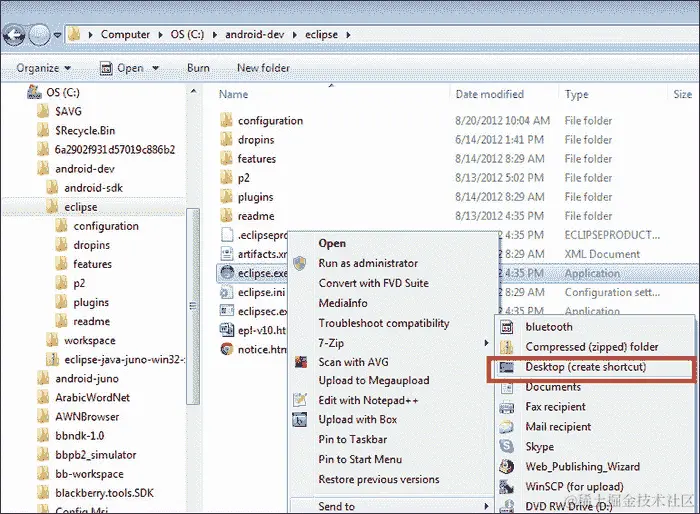Screen dimensions: 700x514
Task: Expand the Open button dropdown arrow
Action: pos(156,68)
